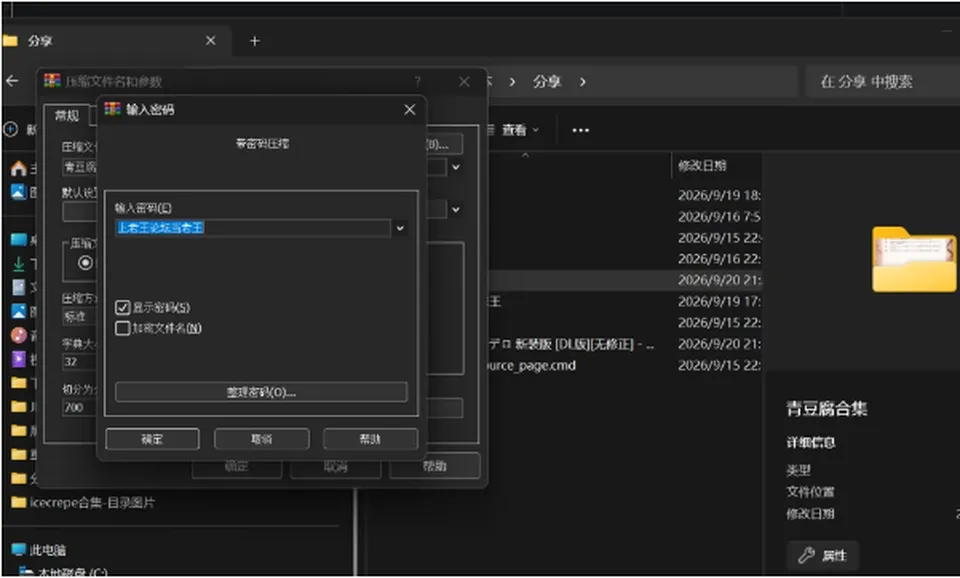Click 确定 in the 输入密码 dialog
Viewport: 960px width, 578px height.
[152, 439]
